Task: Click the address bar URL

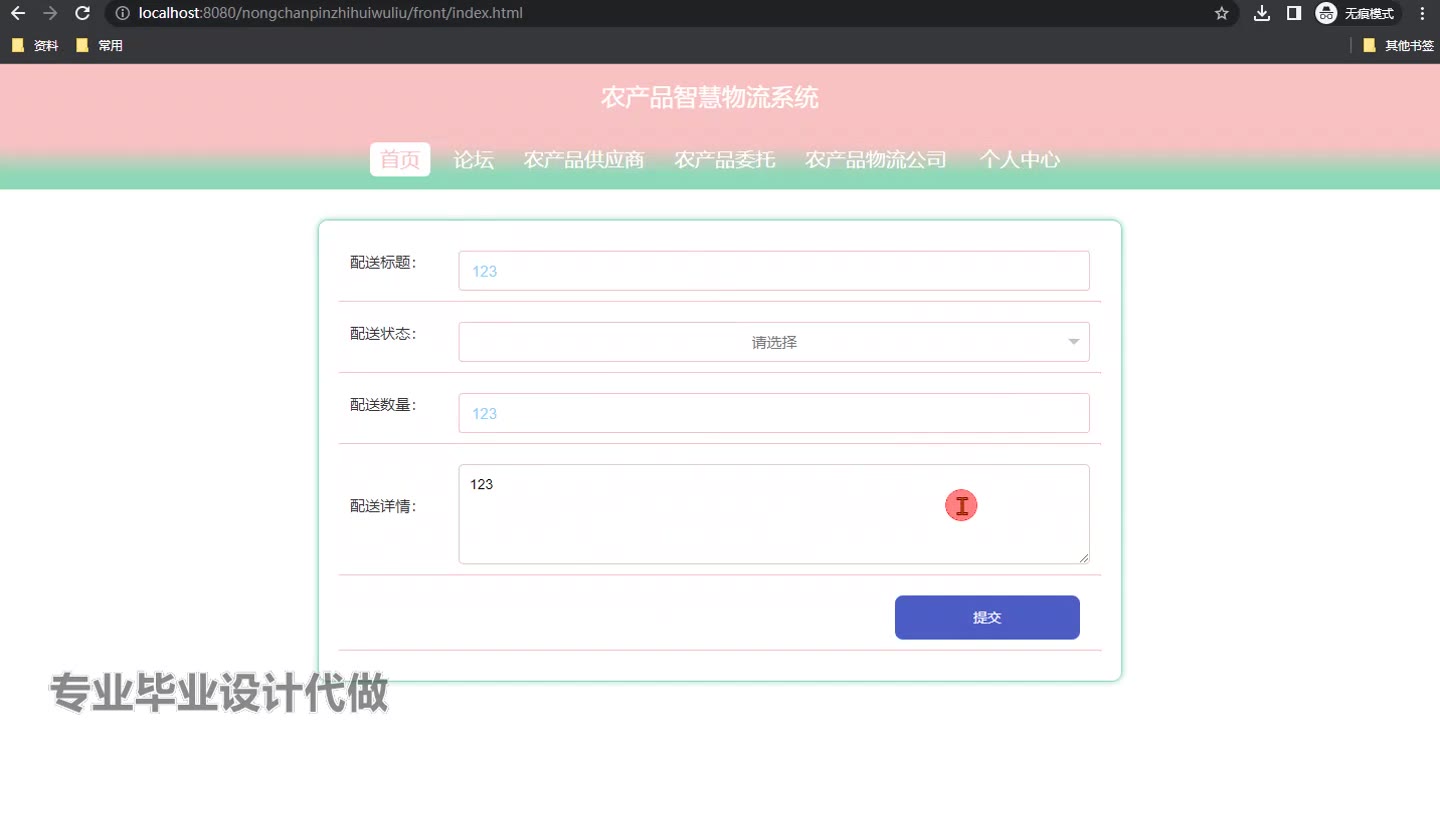Action: pos(330,13)
